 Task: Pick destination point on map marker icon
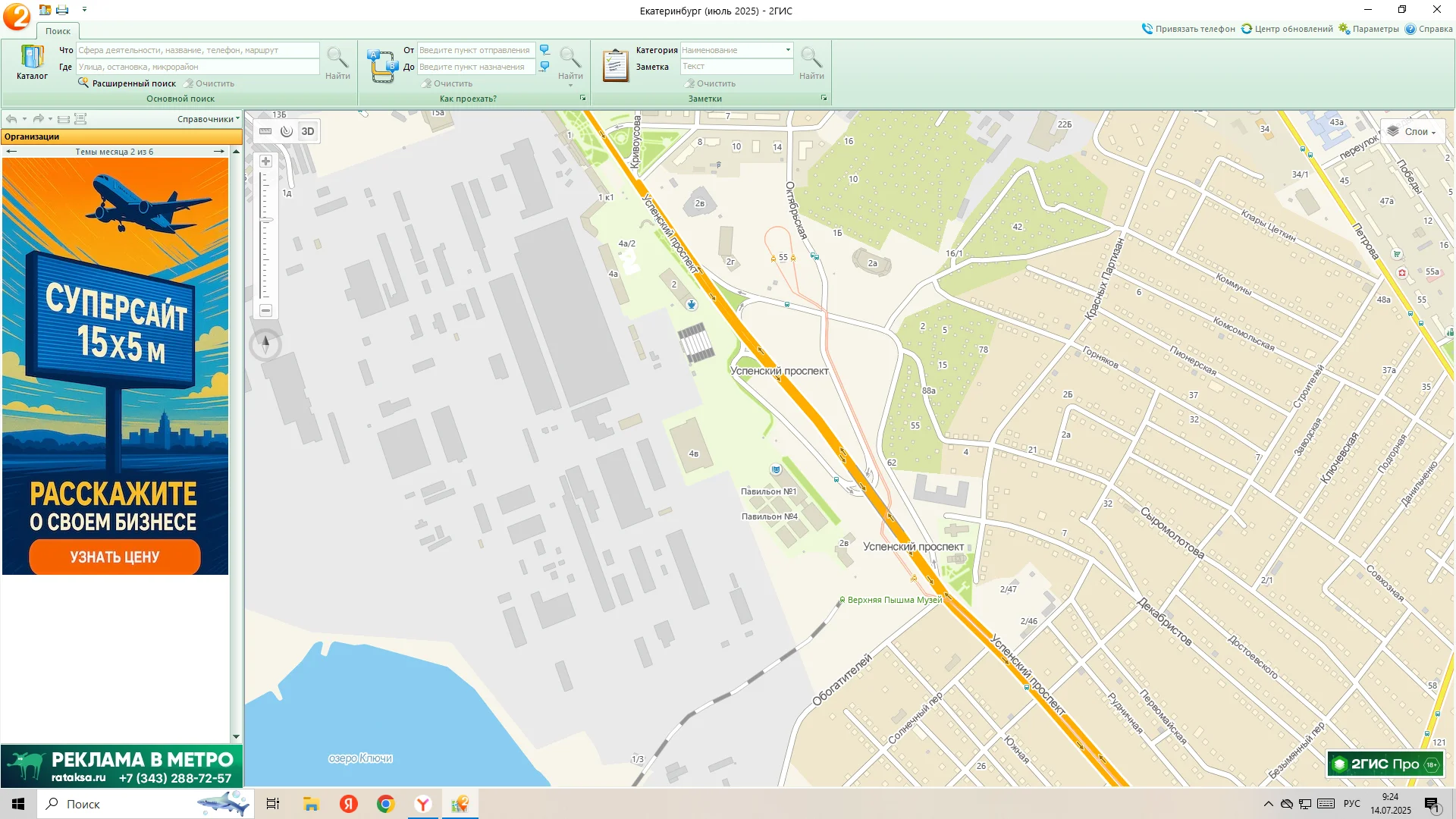[544, 67]
